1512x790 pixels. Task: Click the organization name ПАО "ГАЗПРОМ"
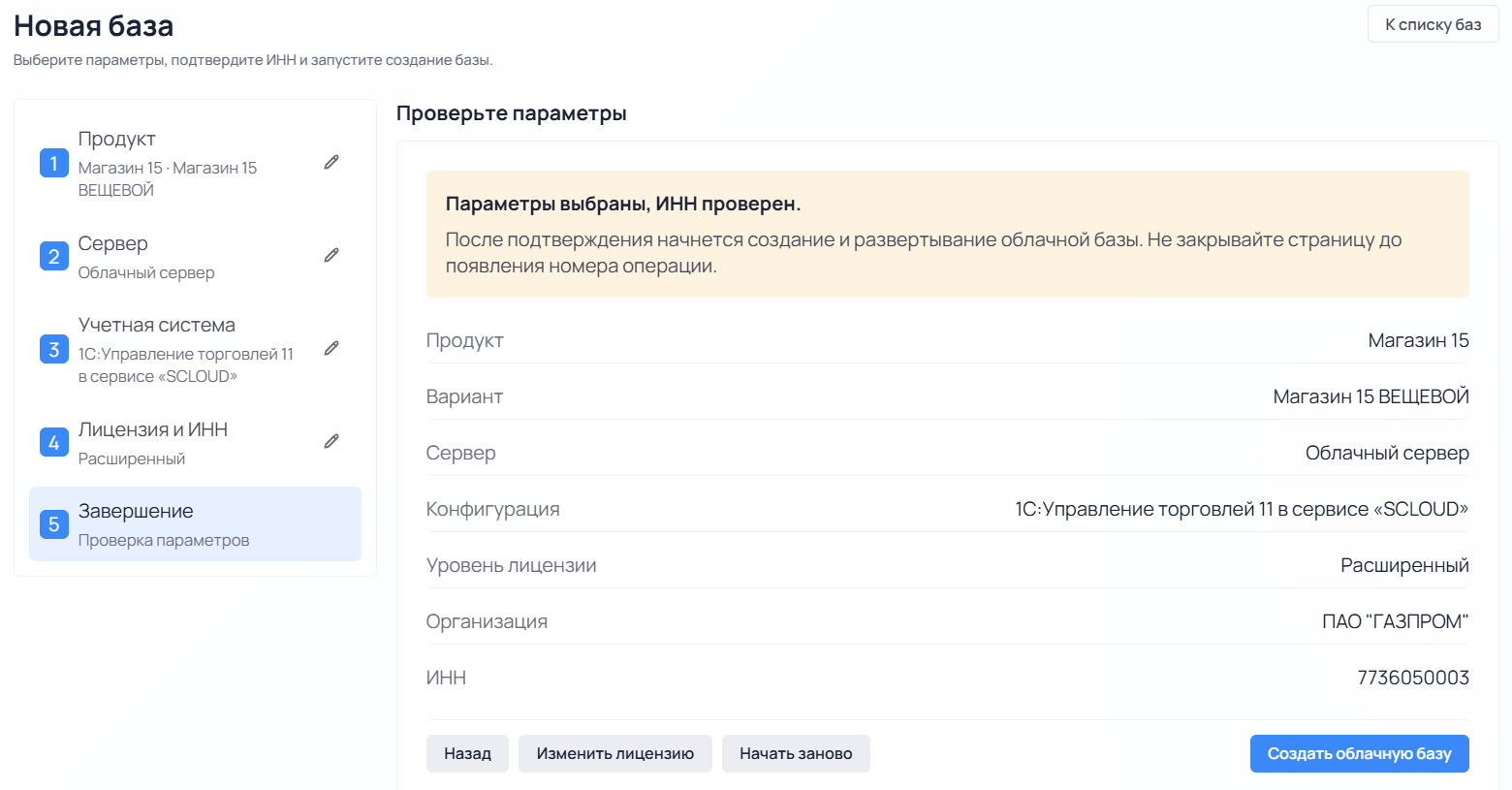point(1396,621)
